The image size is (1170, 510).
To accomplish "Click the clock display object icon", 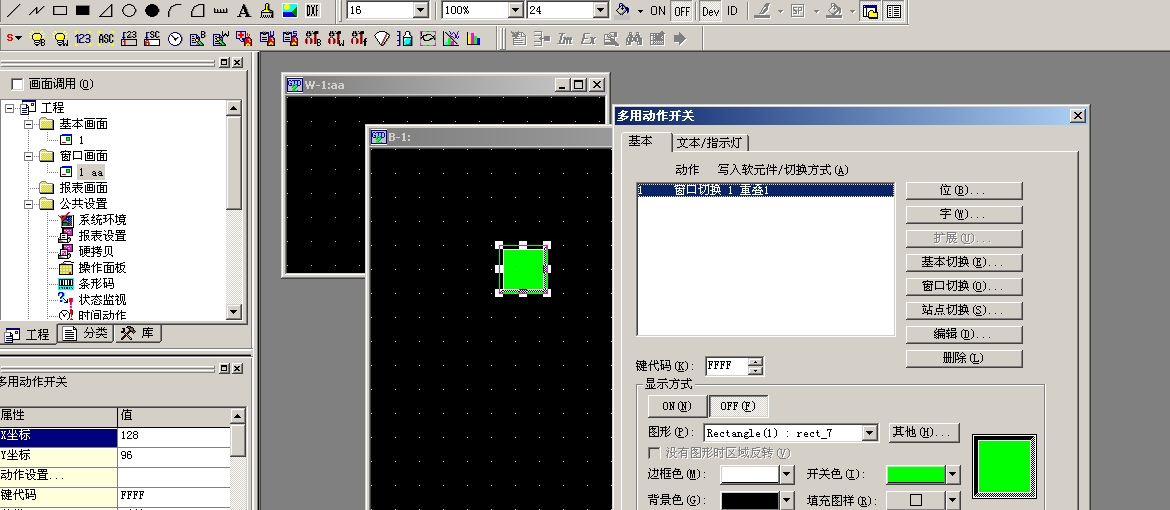I will [175, 39].
